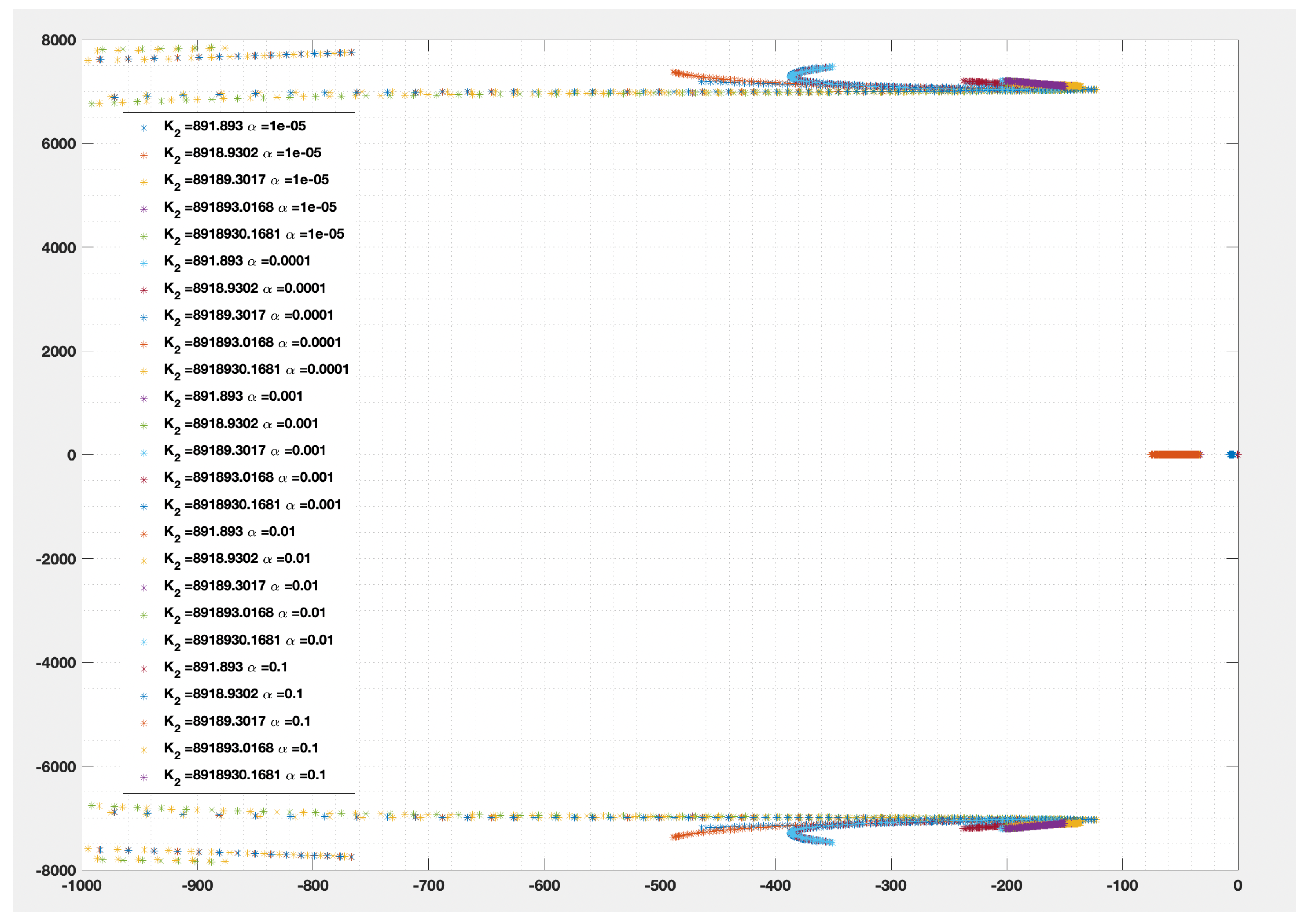
Task: Click legend marker for K2=8918.9302 α=0.0001
Action: [x=144, y=290]
